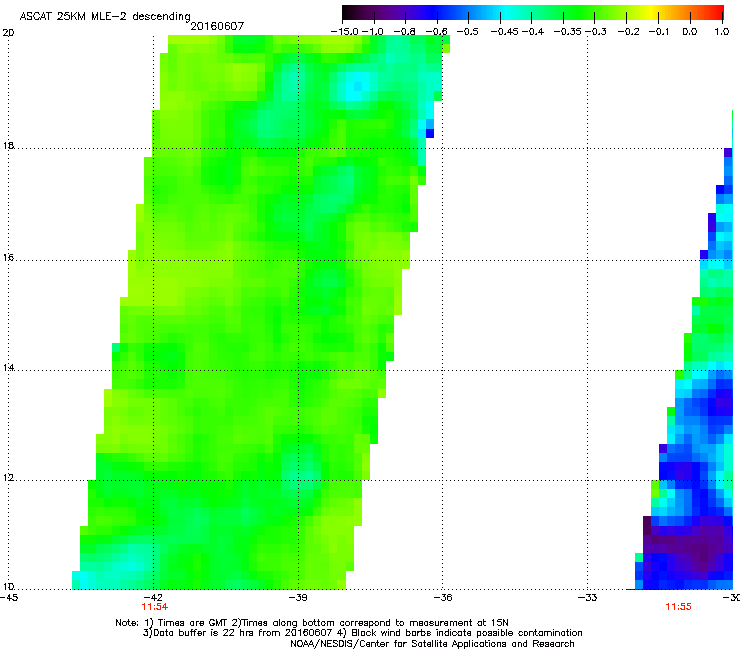Click the colorbar label -0.35
Image resolution: width=740 pixels, height=650 pixels.
[567, 32]
